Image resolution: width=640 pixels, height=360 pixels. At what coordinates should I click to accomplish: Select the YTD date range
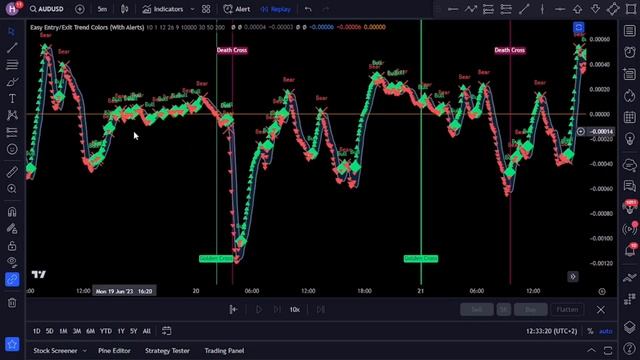point(106,331)
